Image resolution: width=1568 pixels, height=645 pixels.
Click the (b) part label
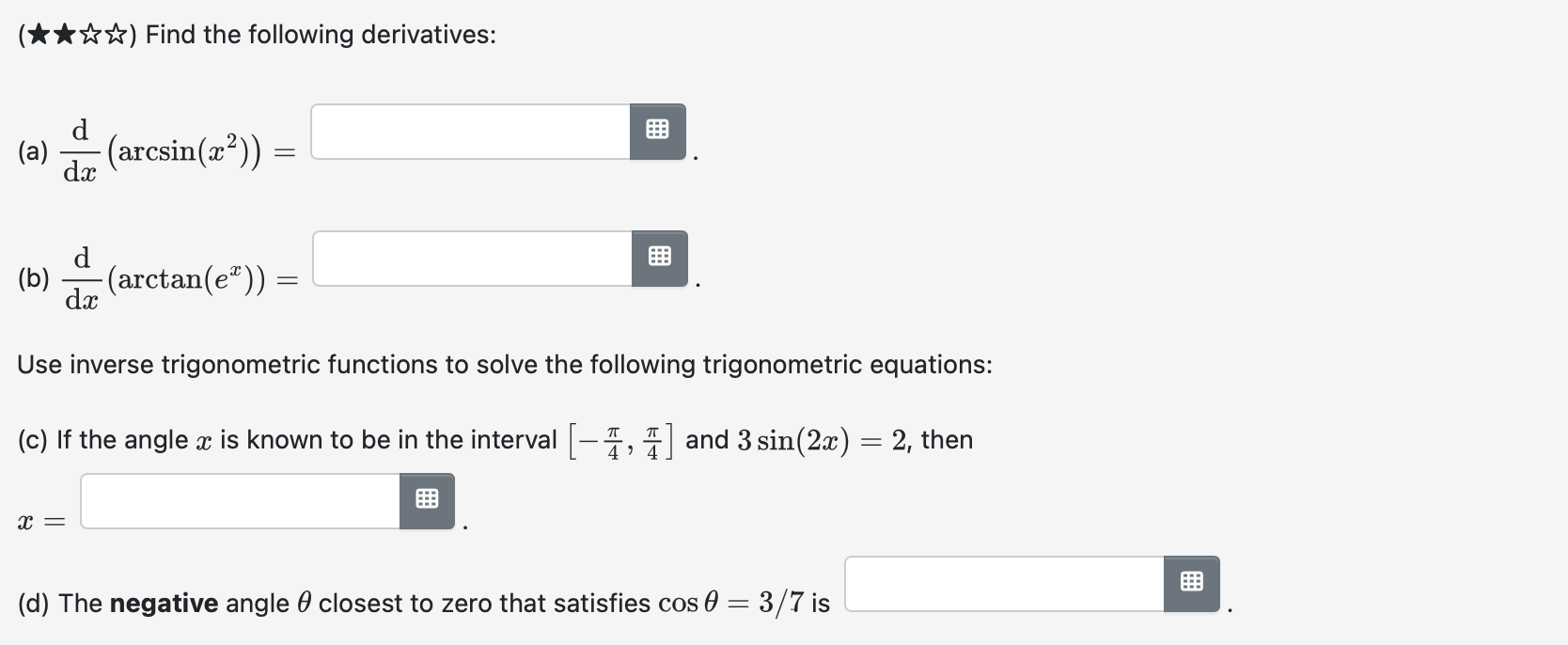34,279
